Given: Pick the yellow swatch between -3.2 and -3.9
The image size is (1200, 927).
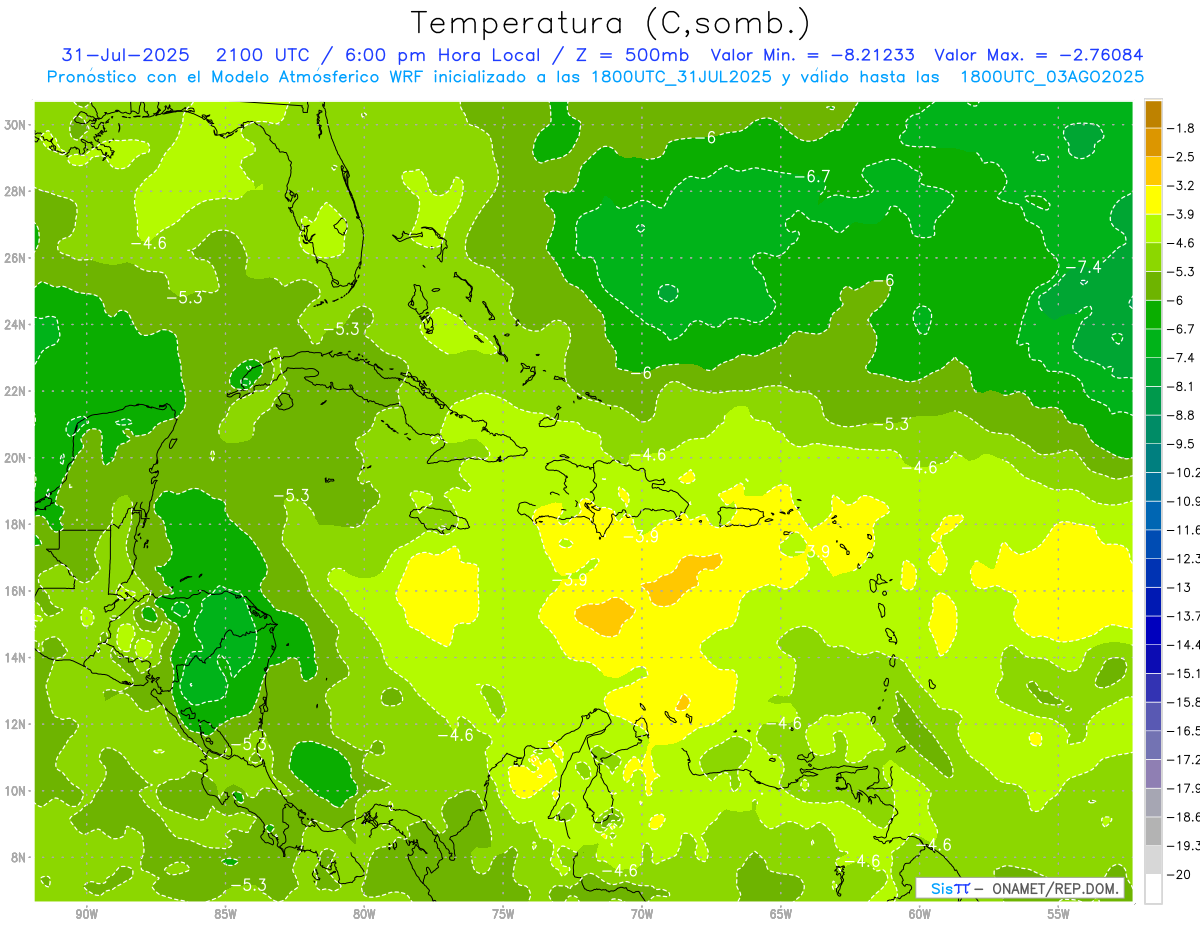Looking at the screenshot, I should [x=1153, y=200].
